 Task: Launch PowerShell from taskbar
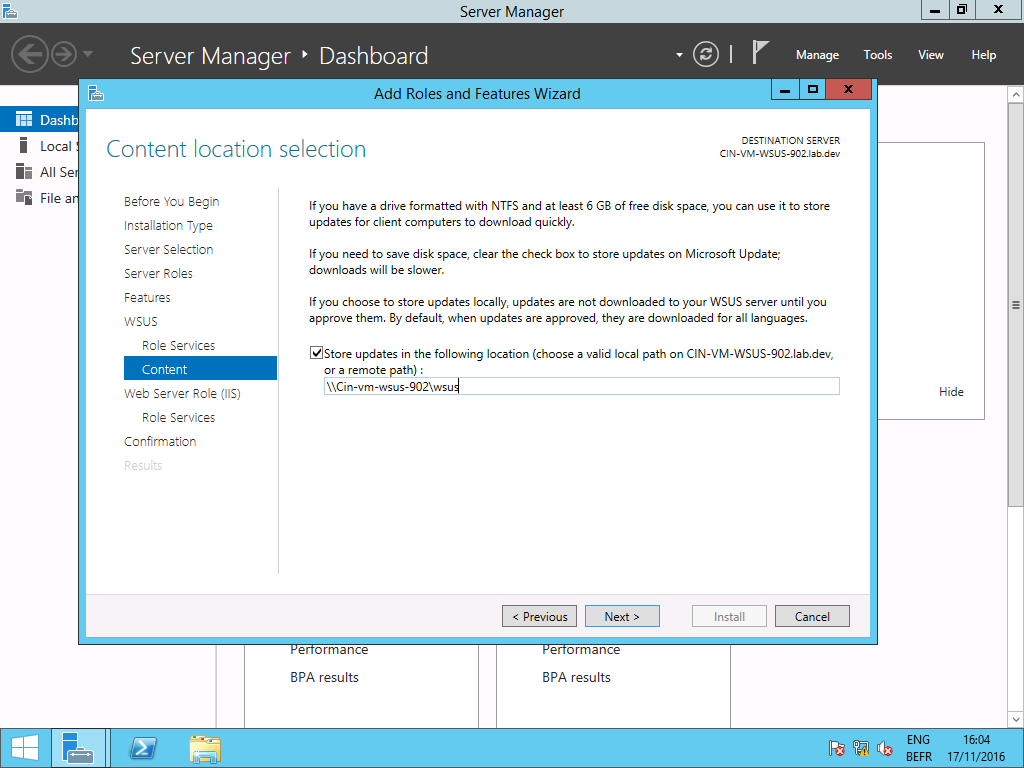(142, 748)
